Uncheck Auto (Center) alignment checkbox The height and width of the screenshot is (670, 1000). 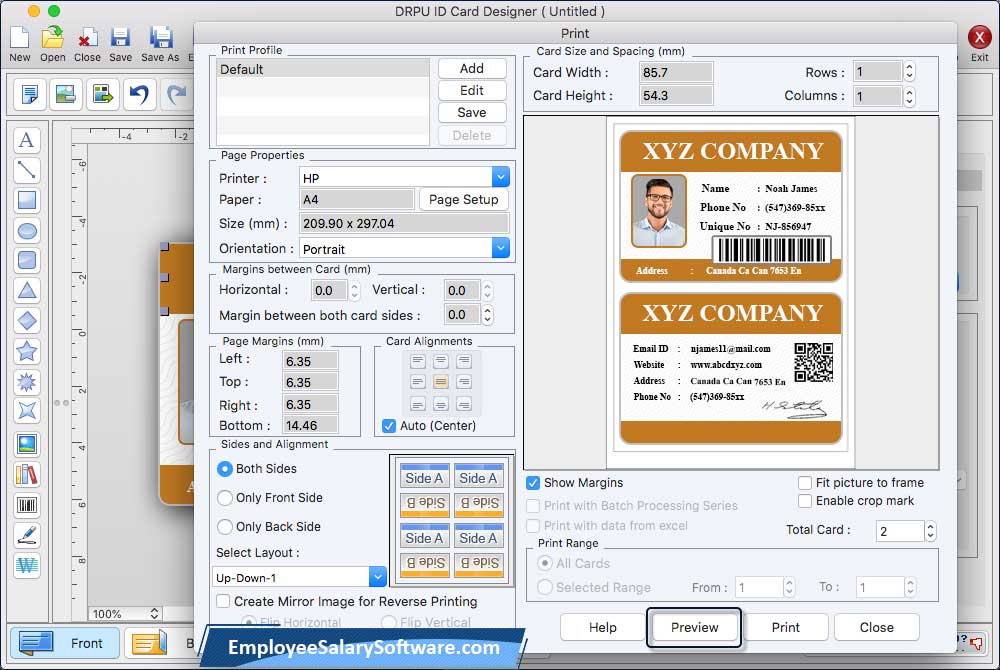coord(388,426)
